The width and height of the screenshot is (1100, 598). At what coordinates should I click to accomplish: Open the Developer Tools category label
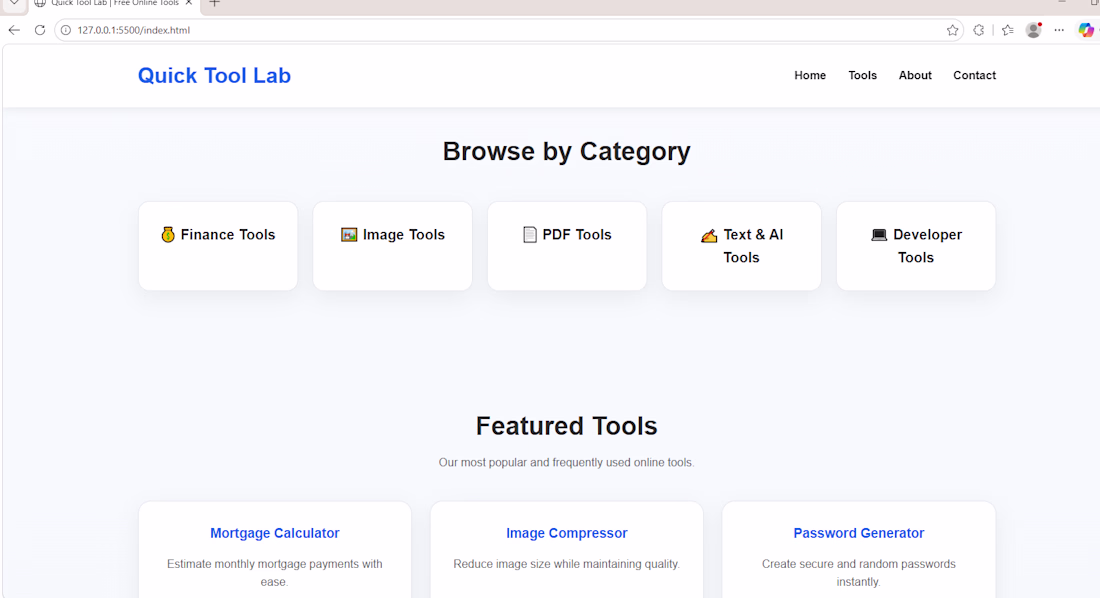[927, 246]
